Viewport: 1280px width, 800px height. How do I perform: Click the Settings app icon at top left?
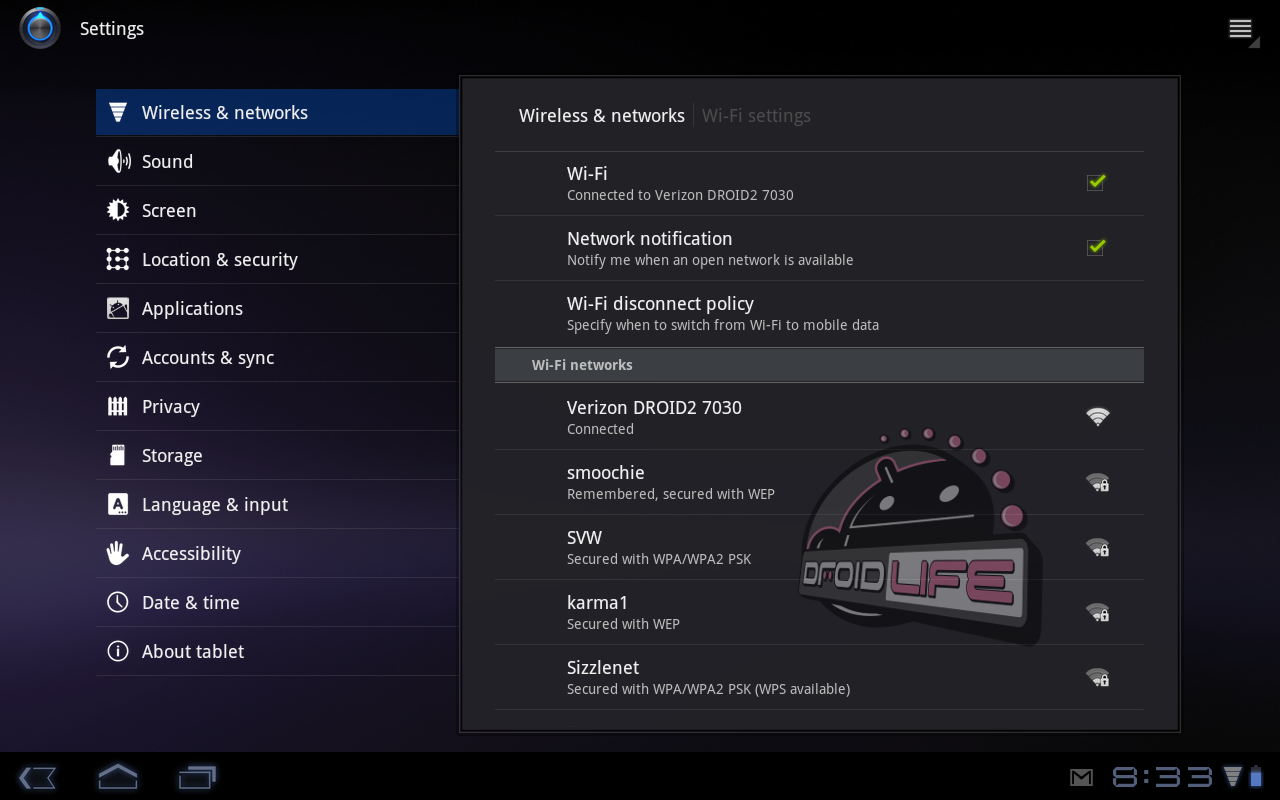click(40, 28)
